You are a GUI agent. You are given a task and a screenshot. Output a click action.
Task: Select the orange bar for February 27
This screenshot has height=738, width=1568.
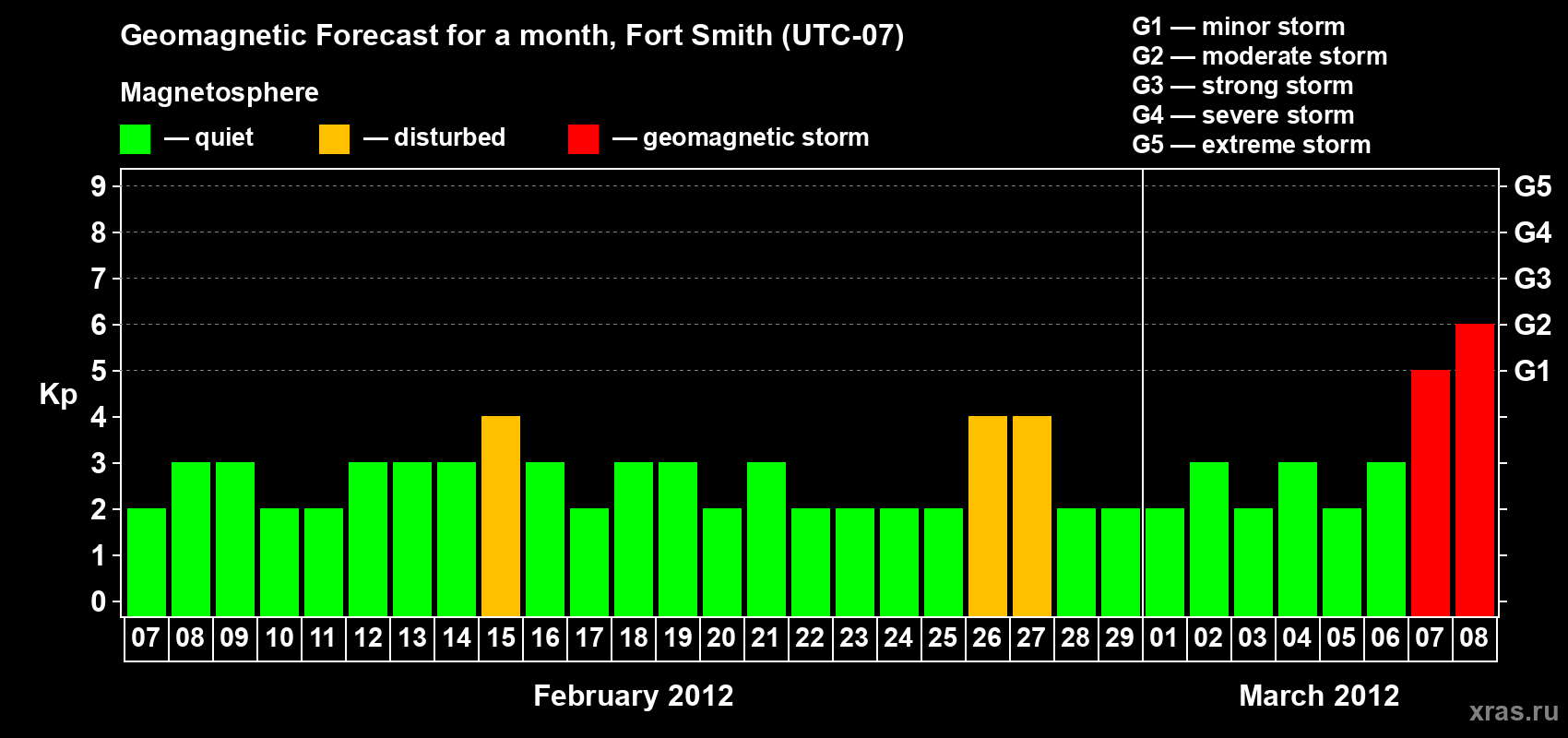click(1032, 516)
